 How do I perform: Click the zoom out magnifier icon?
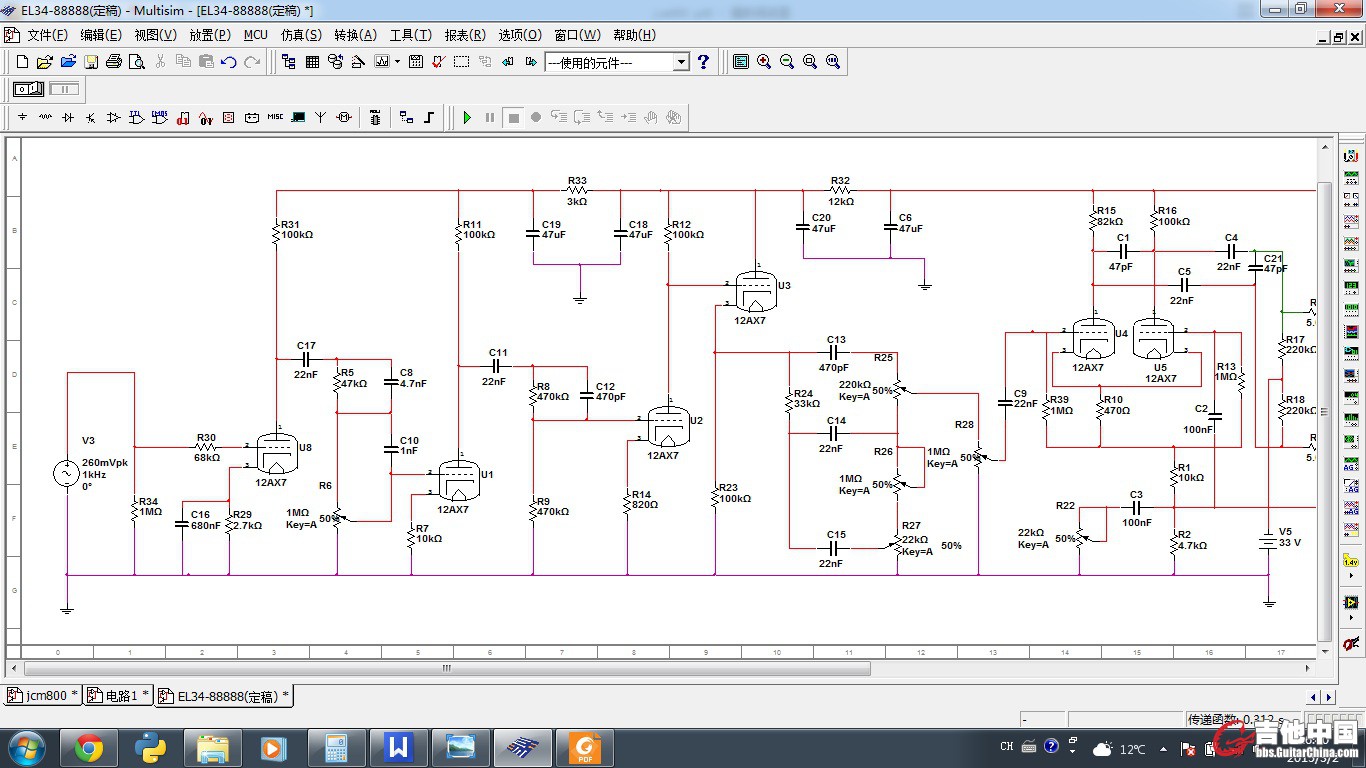point(787,62)
